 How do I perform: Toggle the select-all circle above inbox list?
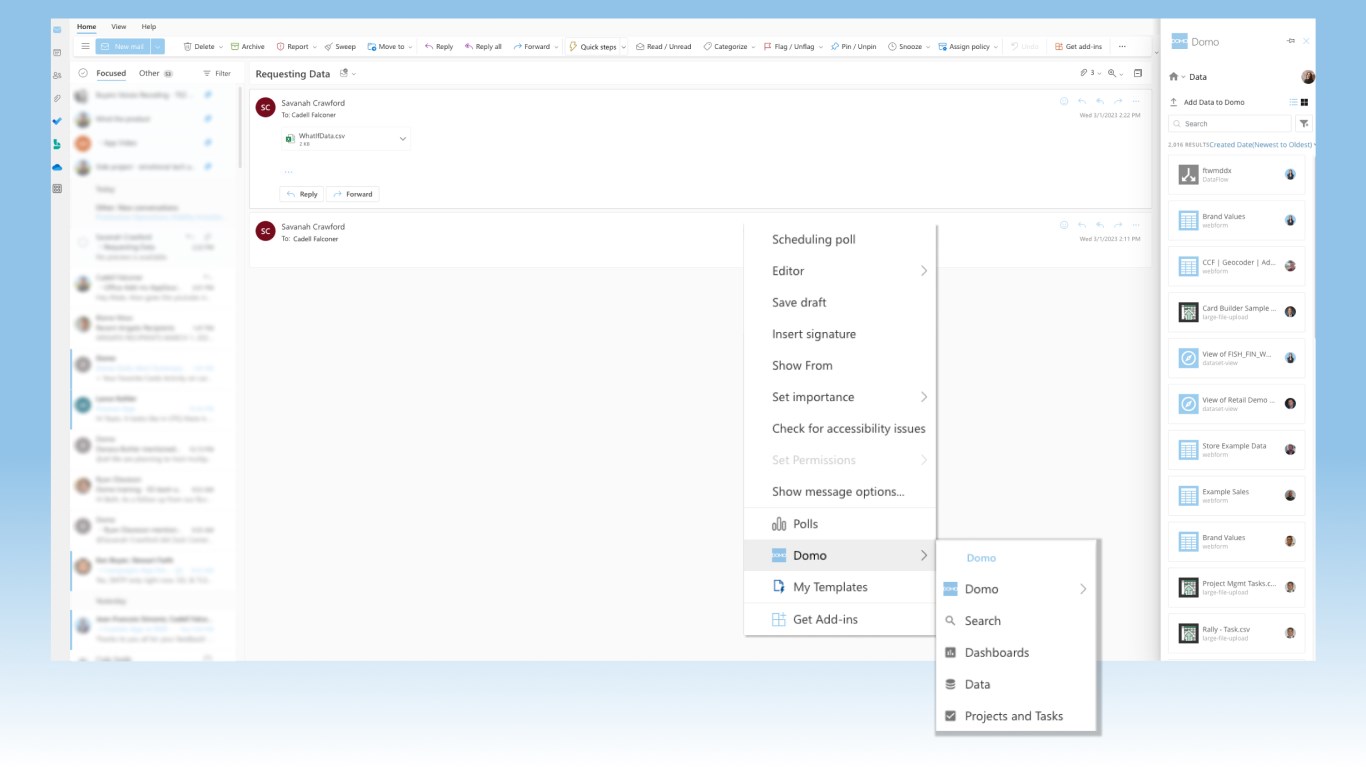(x=83, y=73)
